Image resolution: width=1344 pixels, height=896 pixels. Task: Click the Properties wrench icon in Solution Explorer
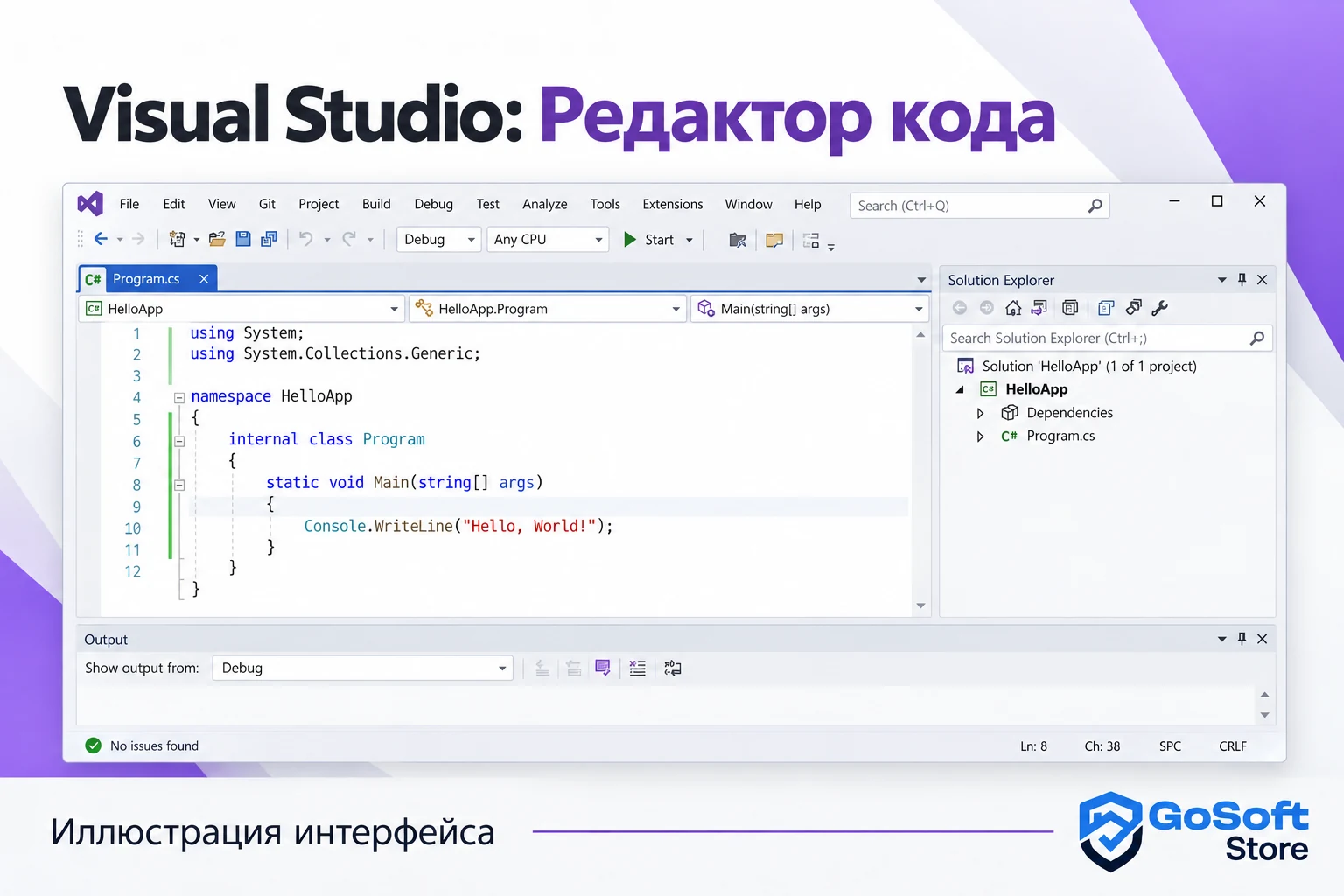[x=1160, y=308]
